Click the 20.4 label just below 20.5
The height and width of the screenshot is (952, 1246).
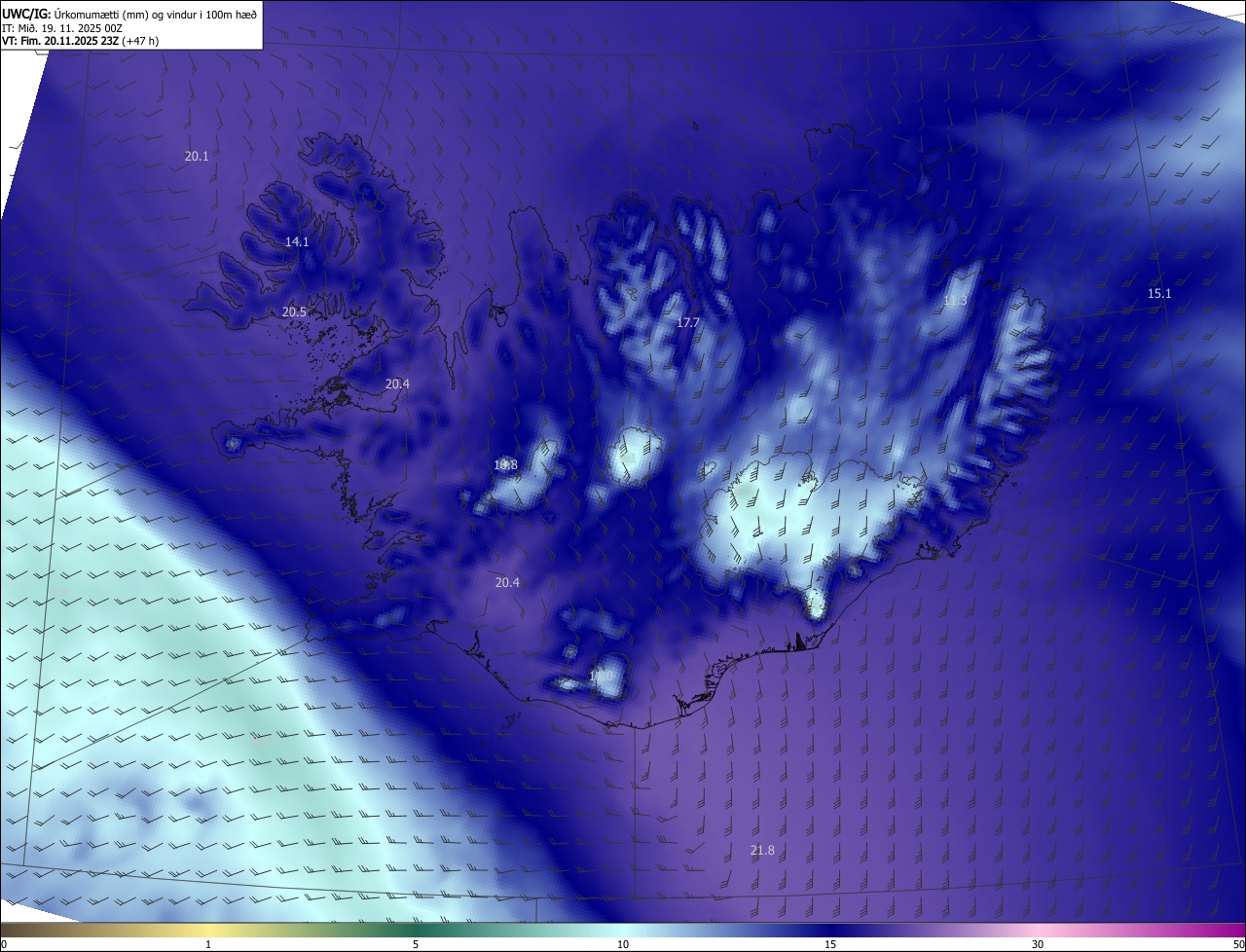pyautogui.click(x=397, y=384)
